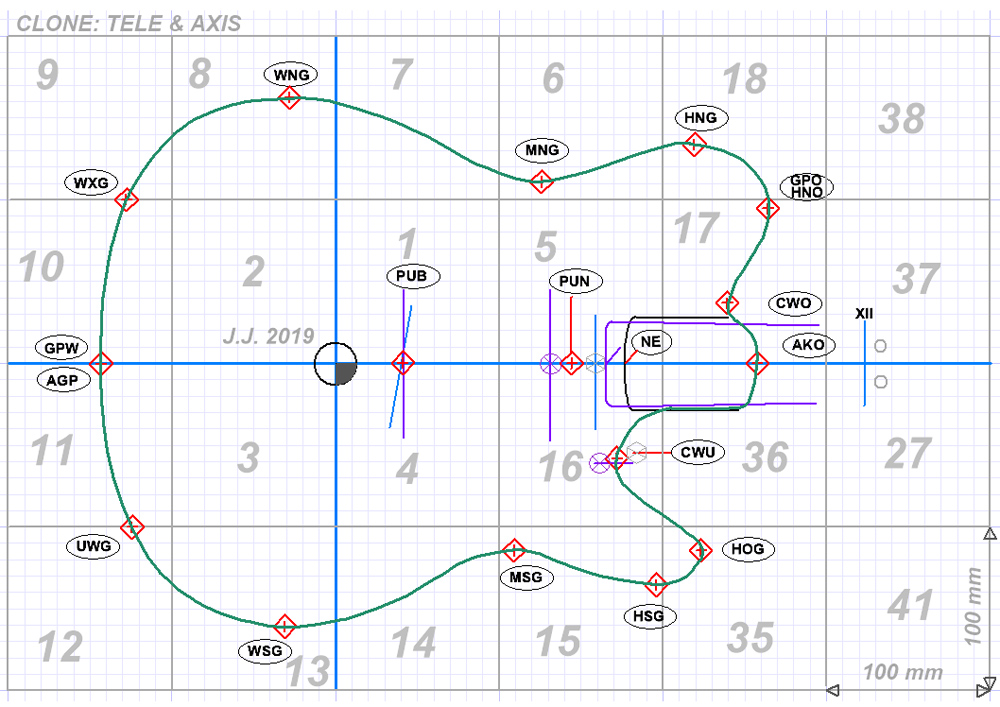Click the GPO HNO oval label
The height and width of the screenshot is (707, 1000).
click(x=806, y=186)
